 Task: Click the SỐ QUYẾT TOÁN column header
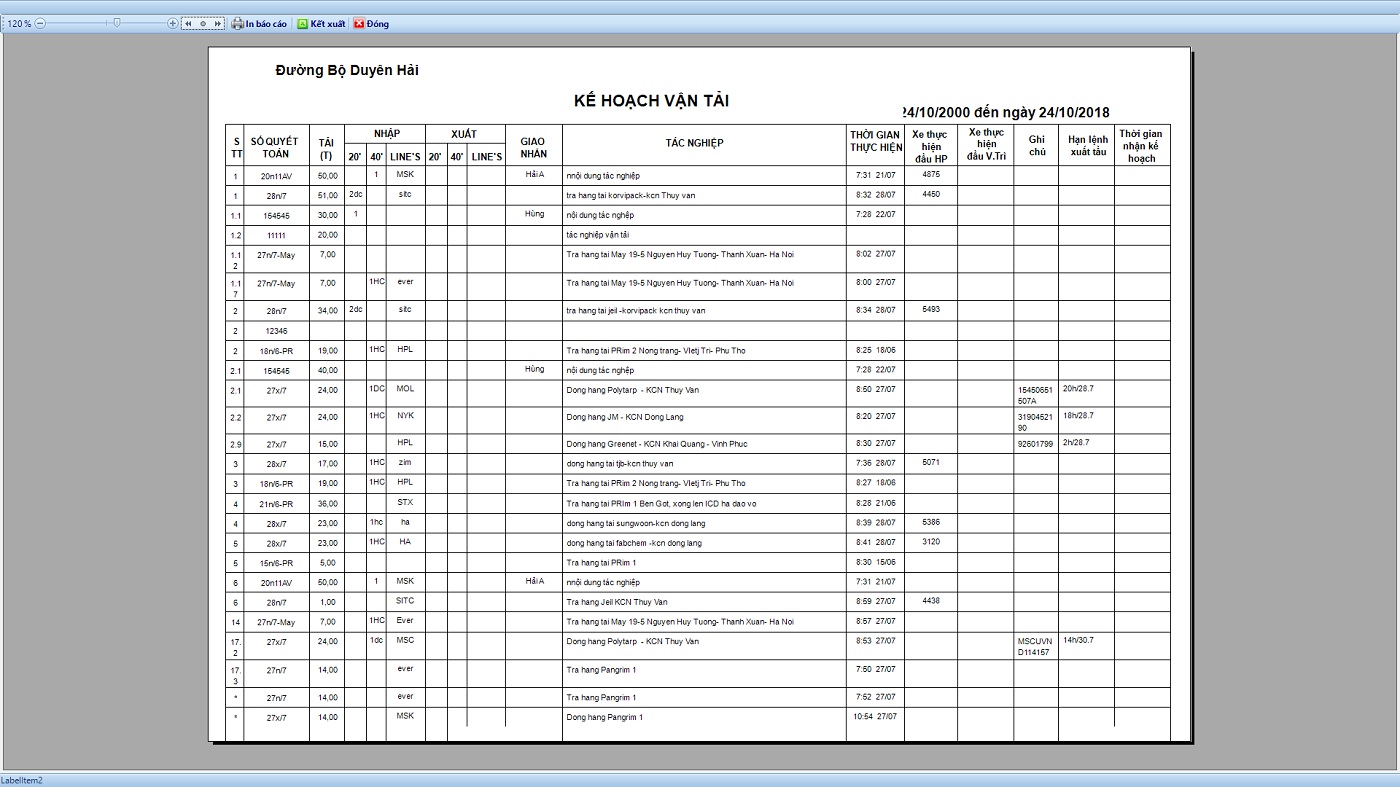click(x=275, y=148)
